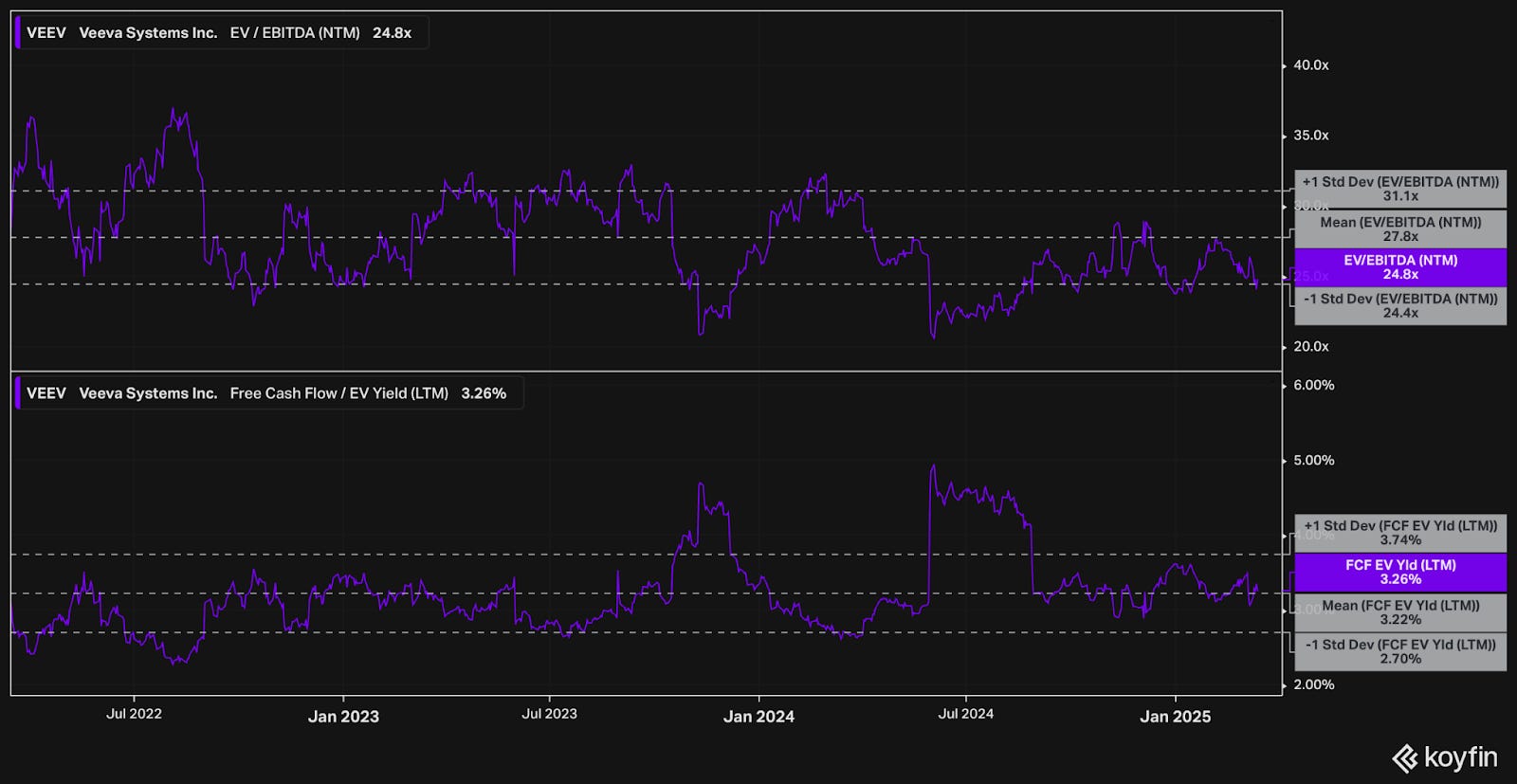Click the 35.0x axis tick label
Viewport: 1517px width, 784px height.
[x=1311, y=136]
